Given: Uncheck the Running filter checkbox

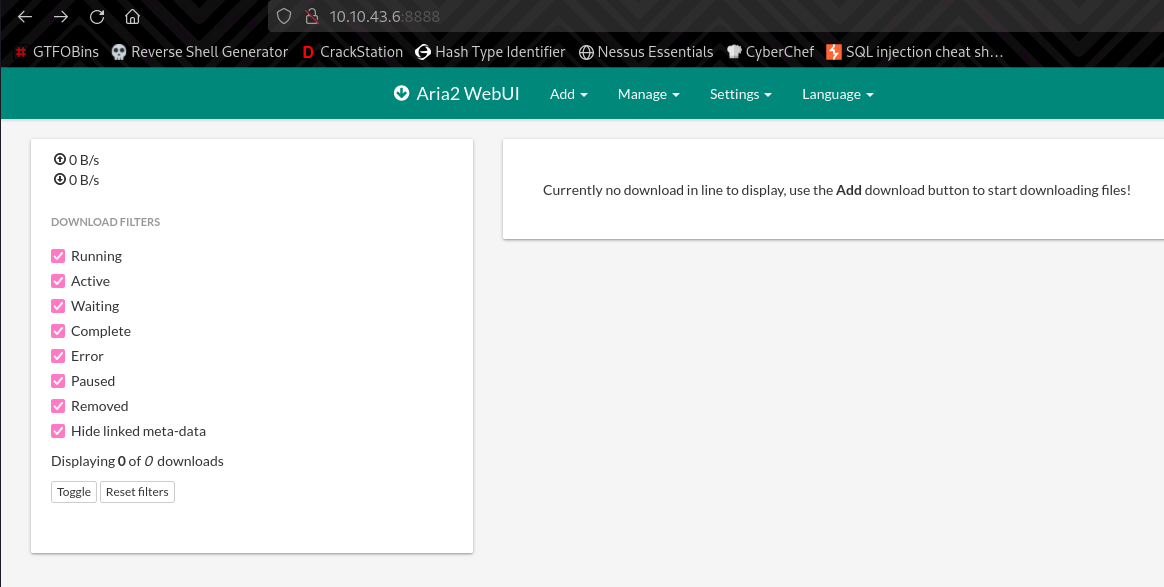Looking at the screenshot, I should pyautogui.click(x=58, y=256).
